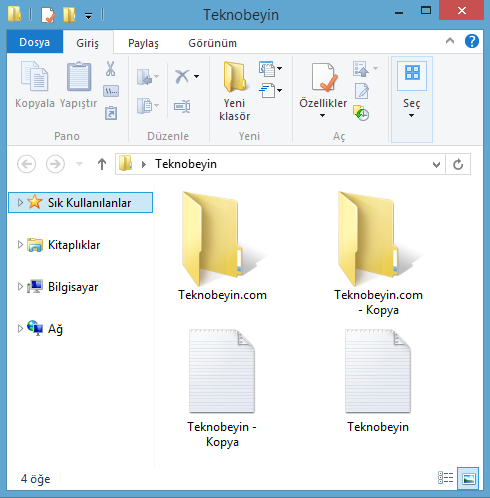
Task: Click New folder icon in quick access toolbar
Action: 69,15
